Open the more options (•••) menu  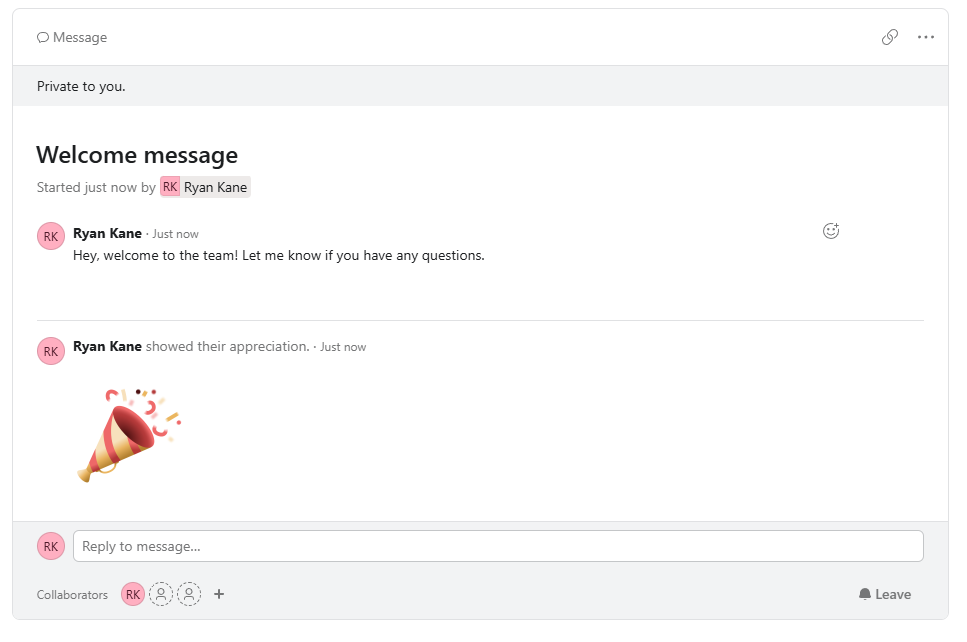[x=924, y=37]
